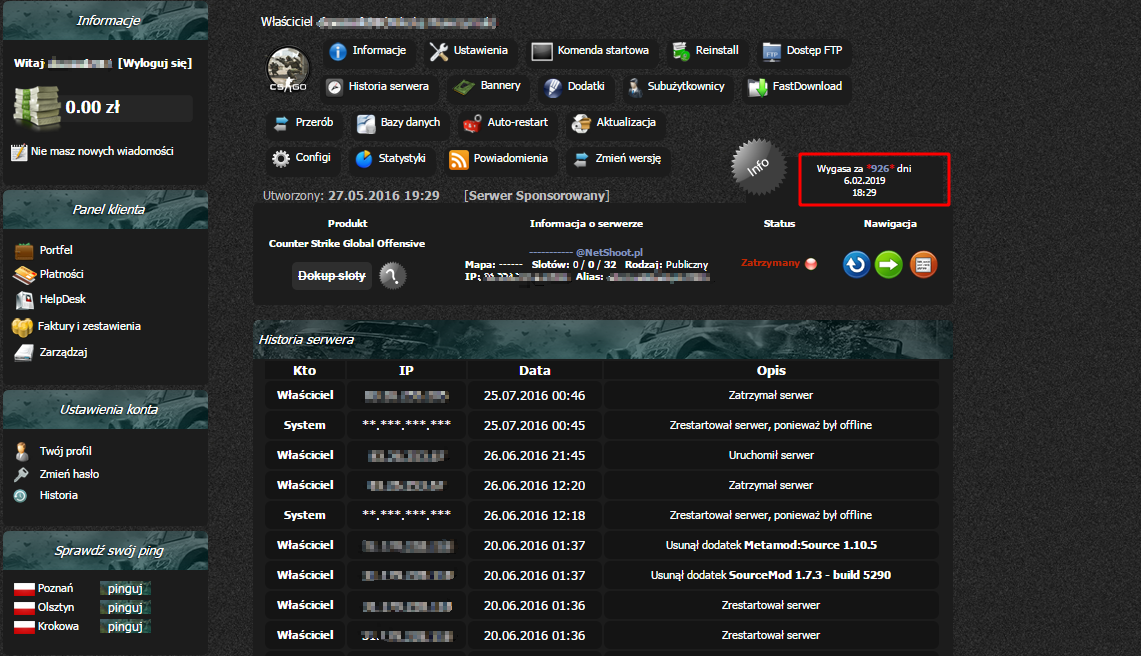
Task: Open Zarządzaj in client panel
Action: pyautogui.click(x=63, y=352)
